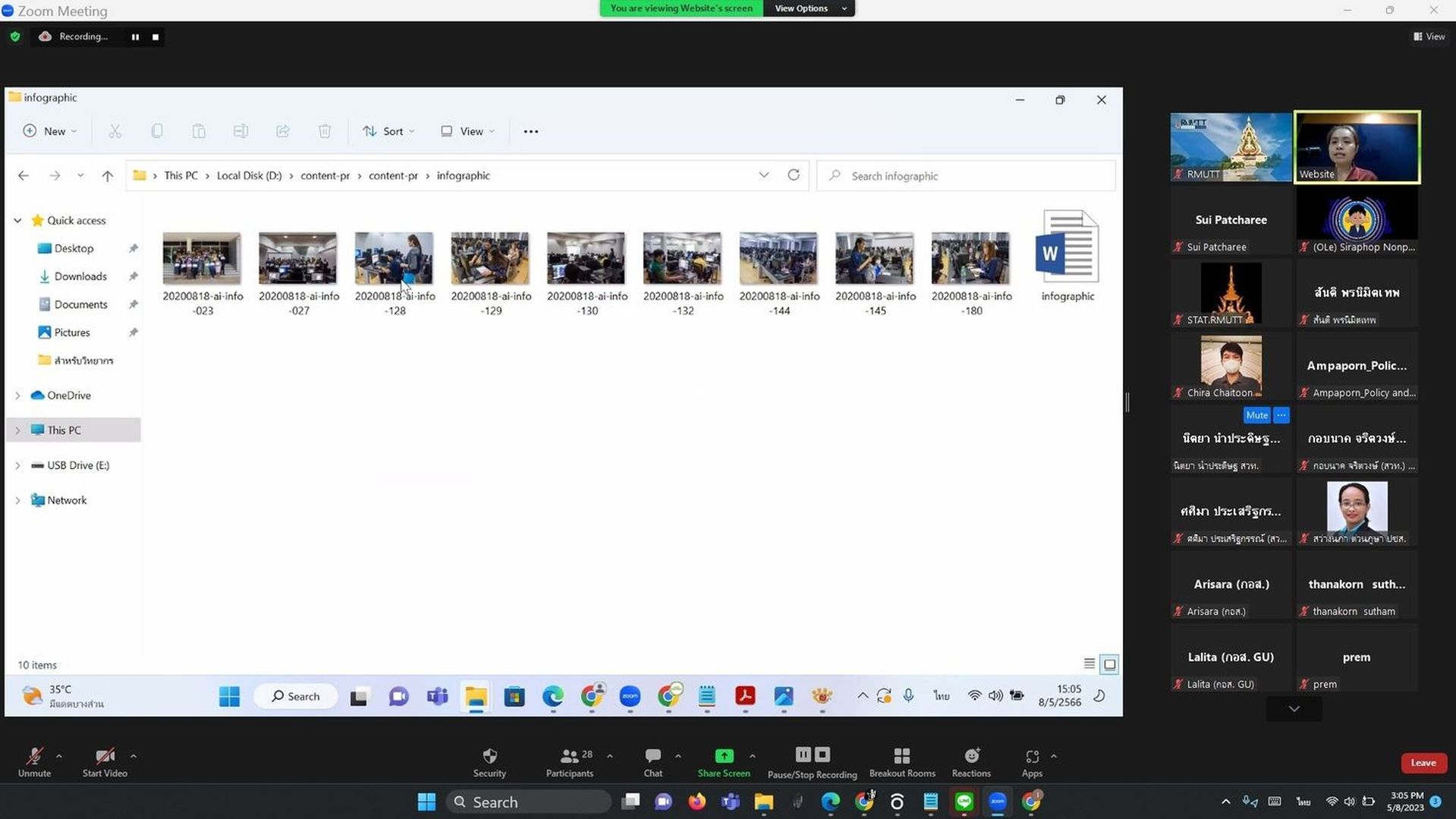1456x819 pixels.
Task: Click the Paste icon in Explorer toolbar
Action: (199, 131)
